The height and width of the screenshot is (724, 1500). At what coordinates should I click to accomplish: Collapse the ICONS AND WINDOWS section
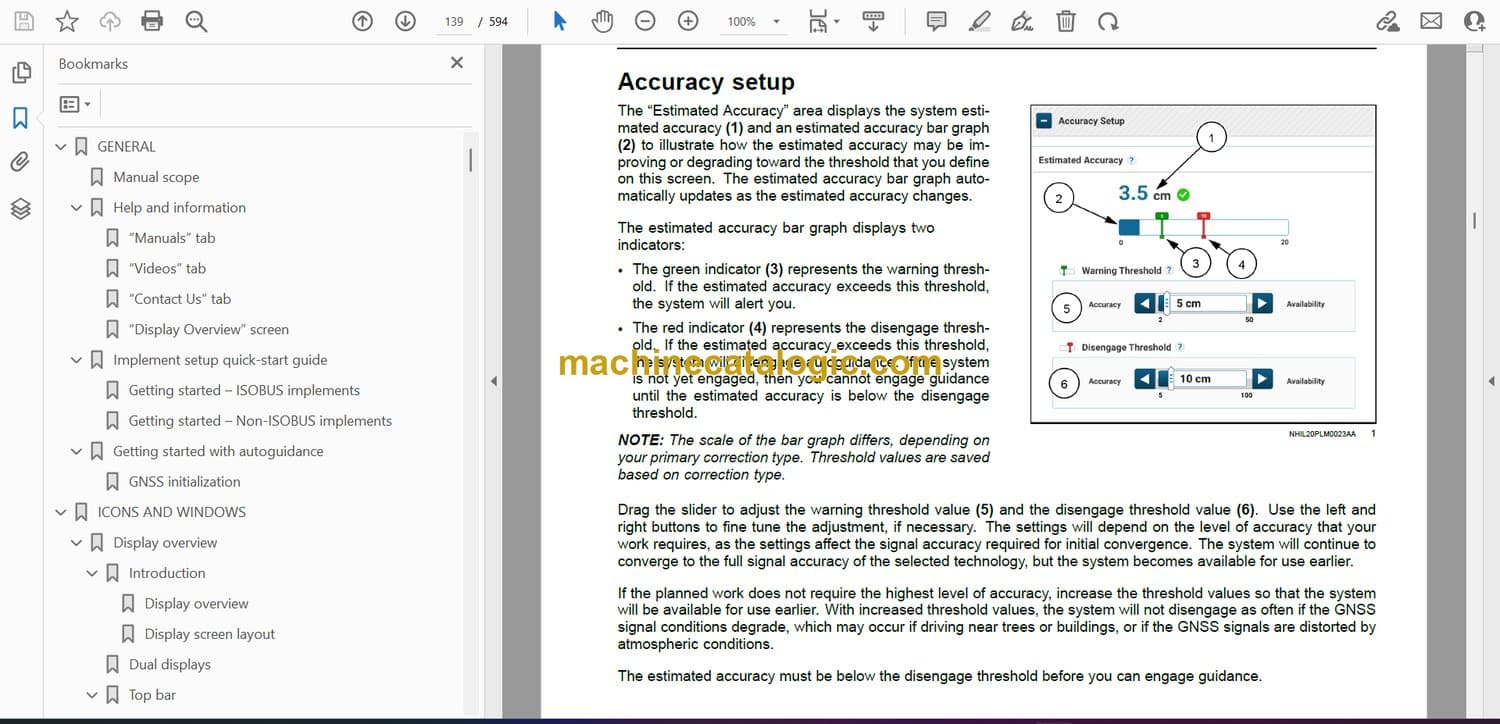(x=61, y=512)
